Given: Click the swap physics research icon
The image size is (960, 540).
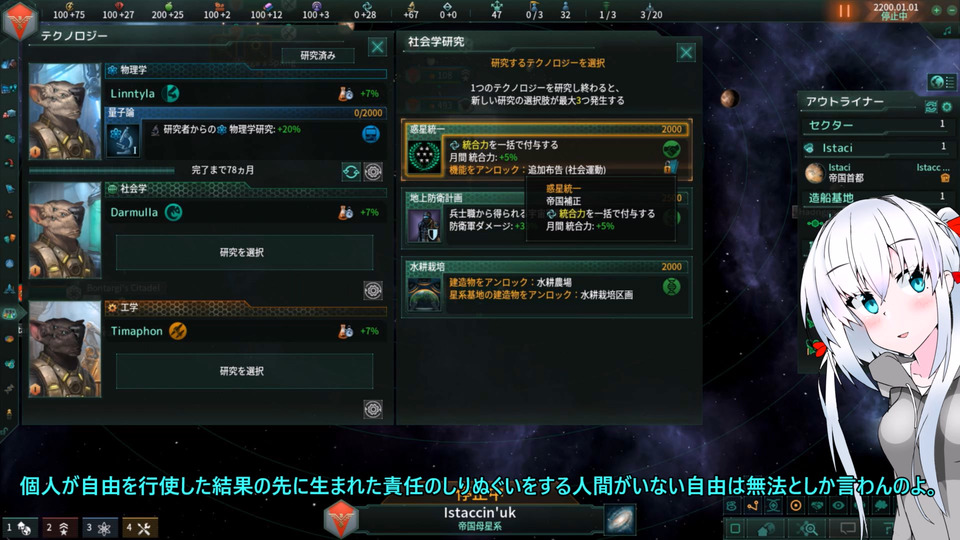Looking at the screenshot, I should [351, 172].
